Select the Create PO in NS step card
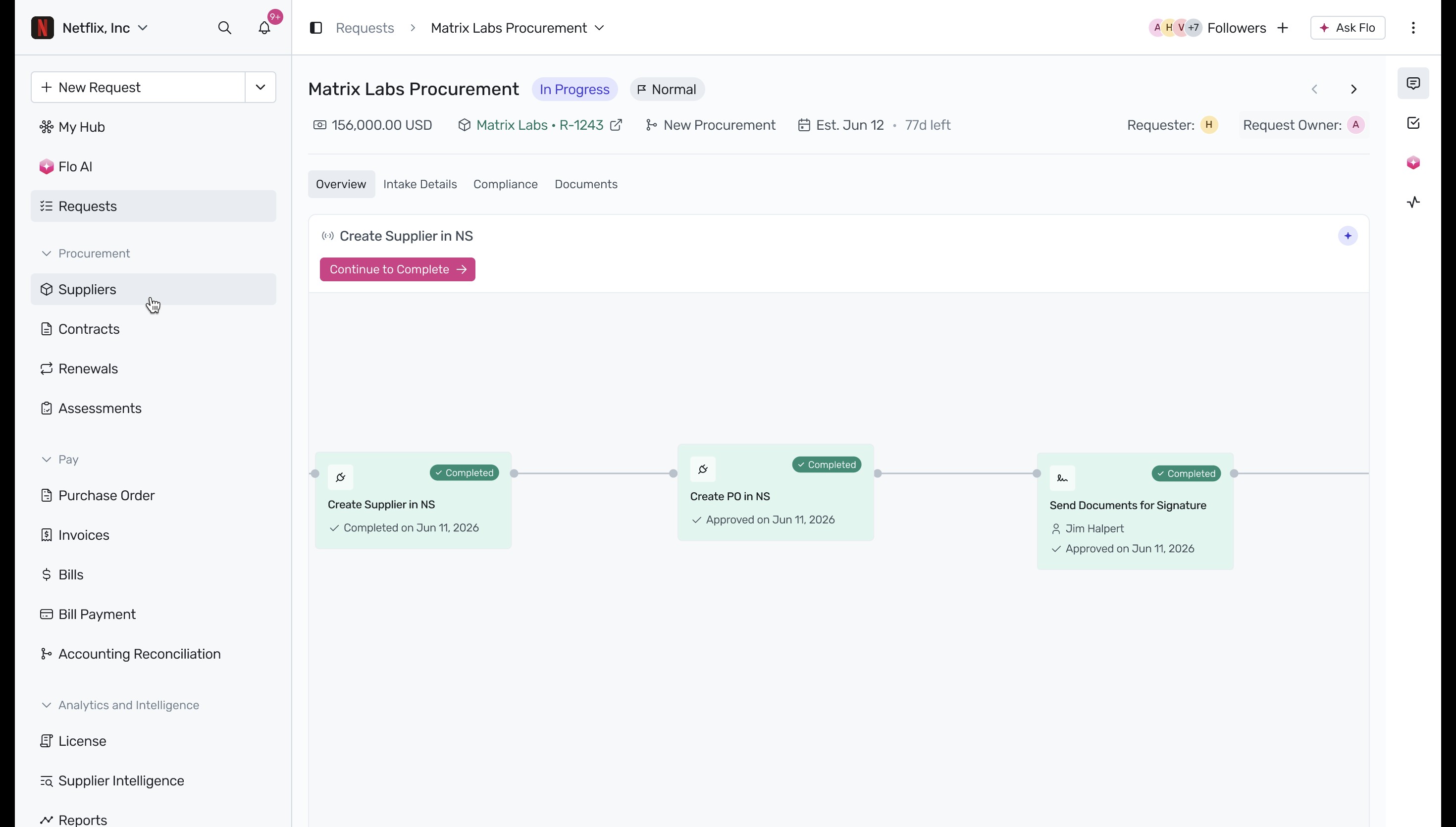1456x827 pixels. pos(776,492)
